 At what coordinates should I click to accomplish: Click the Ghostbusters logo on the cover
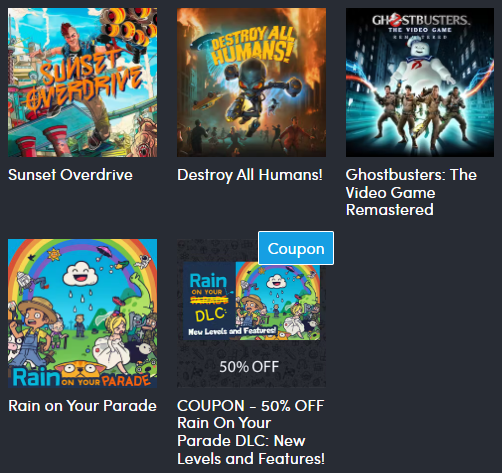point(420,21)
